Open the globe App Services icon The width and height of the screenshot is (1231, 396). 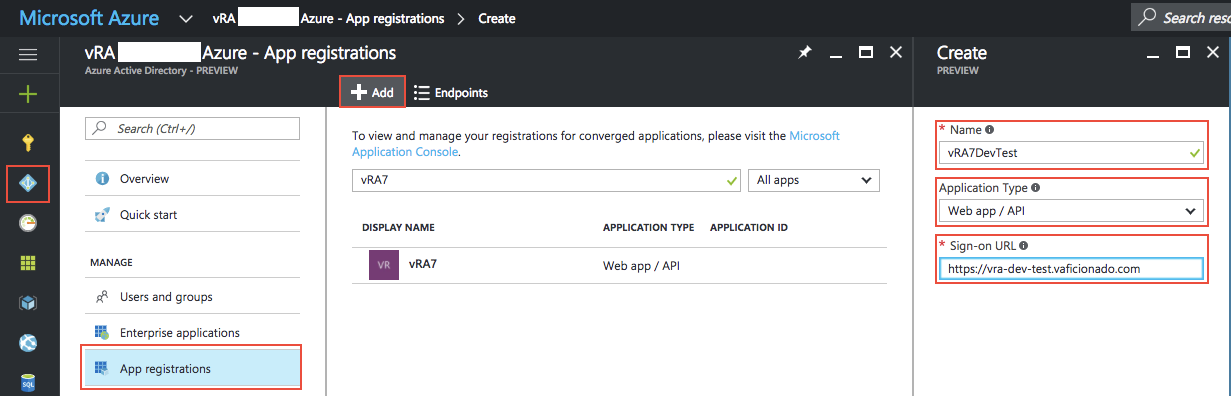coord(28,343)
